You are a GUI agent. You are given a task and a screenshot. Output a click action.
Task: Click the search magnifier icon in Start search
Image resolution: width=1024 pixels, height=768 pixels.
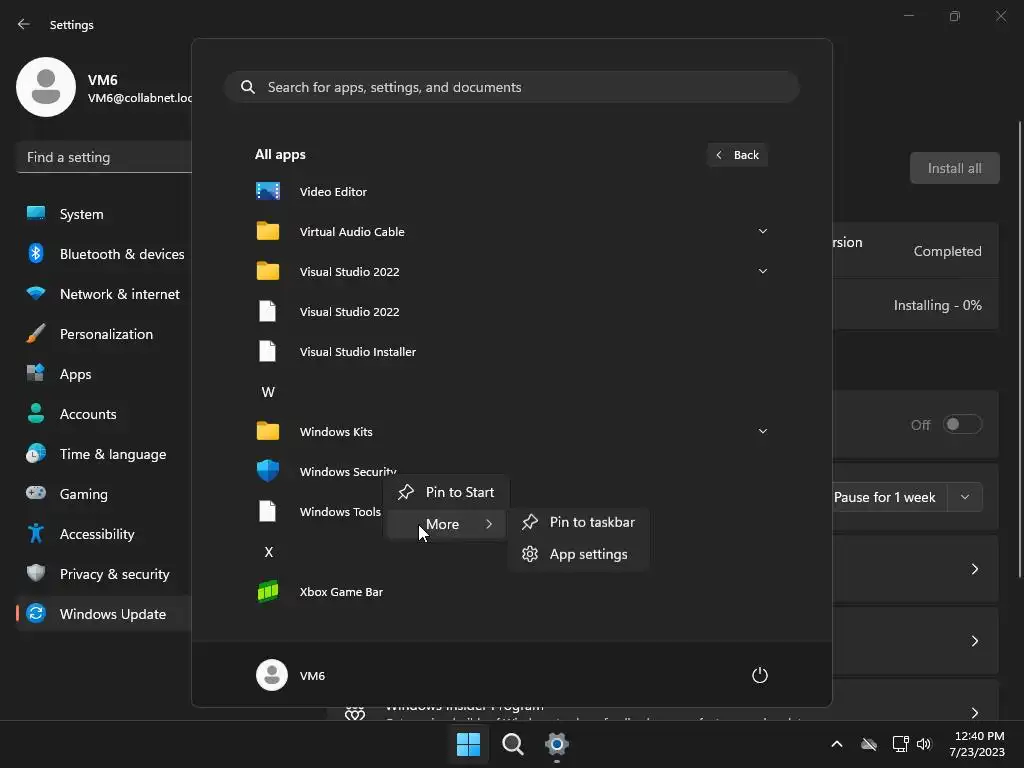pyautogui.click(x=248, y=87)
